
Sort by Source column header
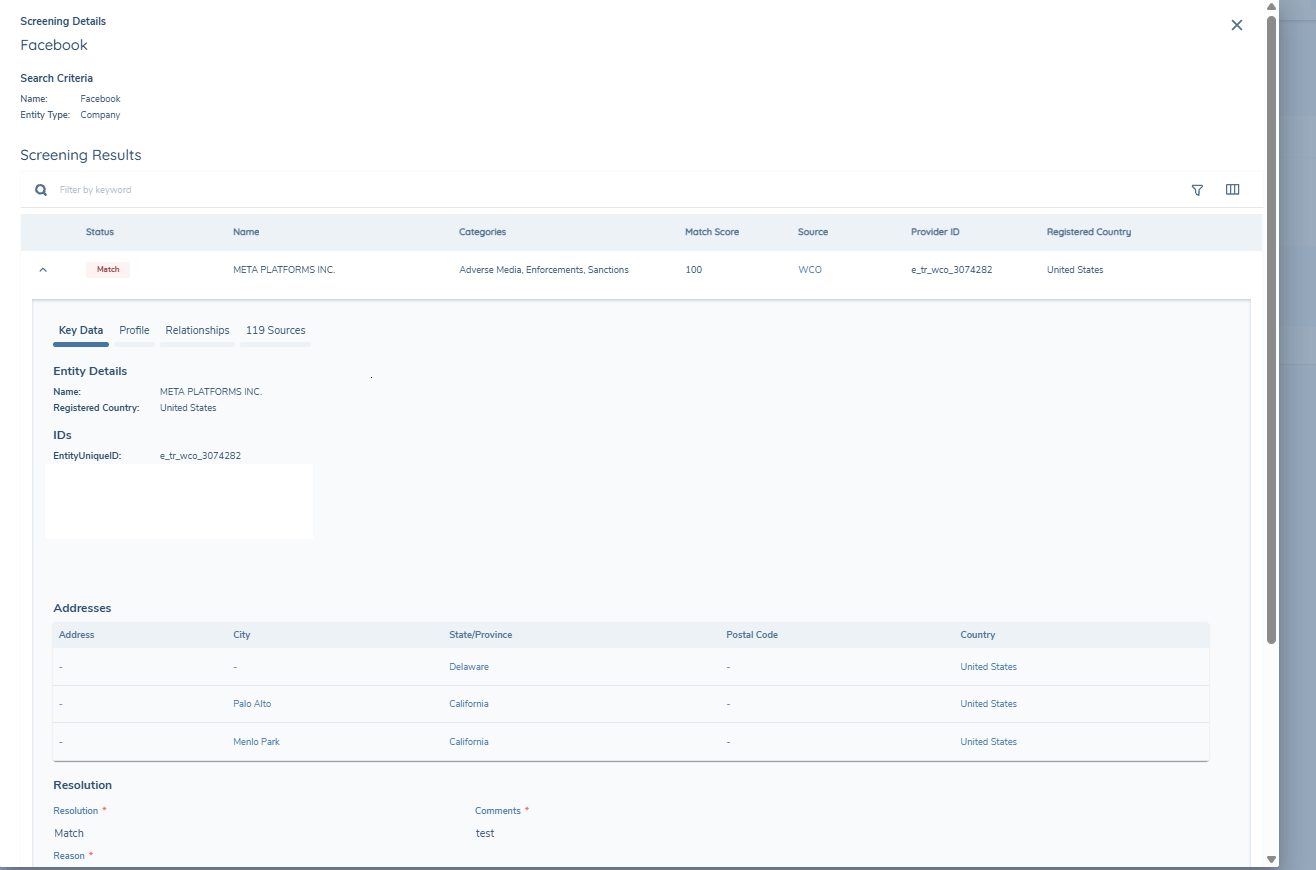pyautogui.click(x=813, y=232)
